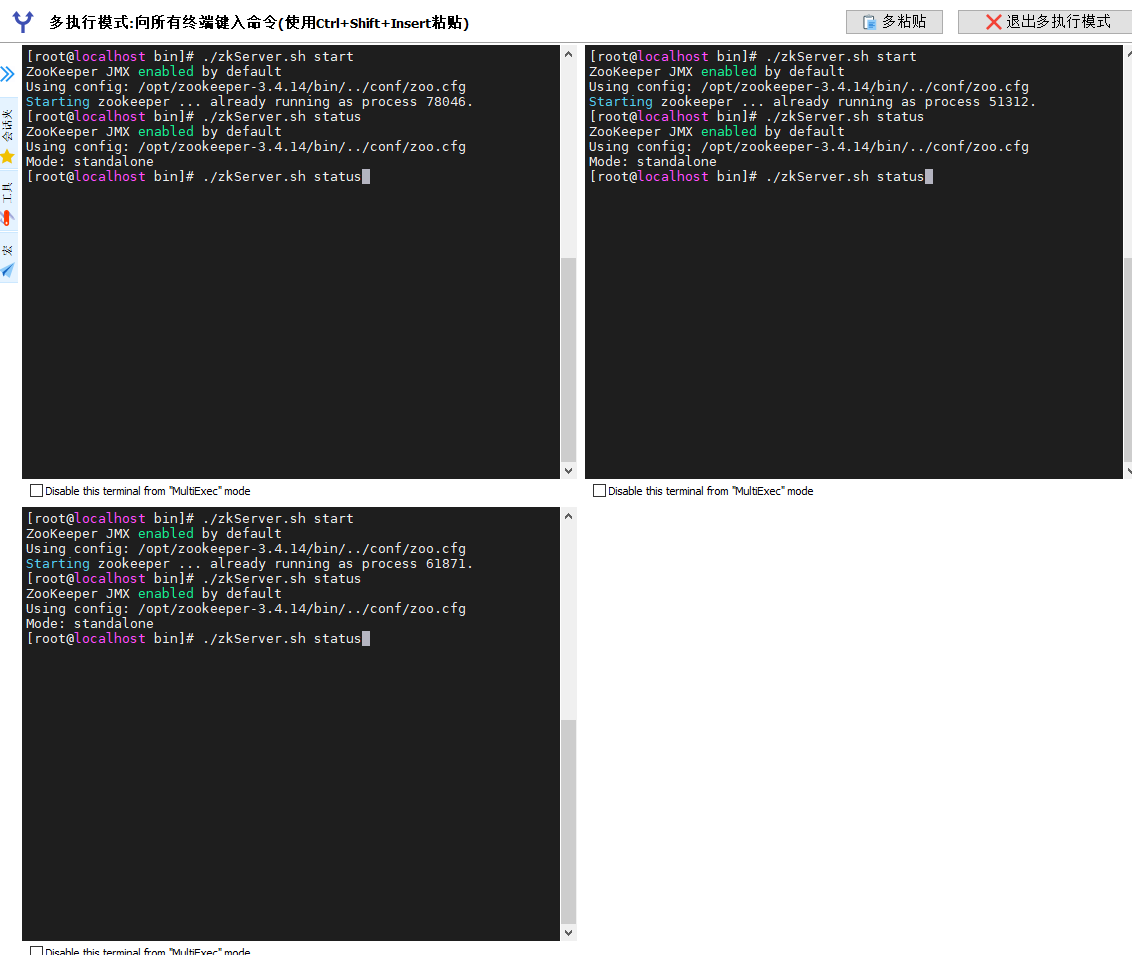Screen dimensions: 1132x955
Task: Open the 宏 macros sidebar tab
Action: (8, 261)
